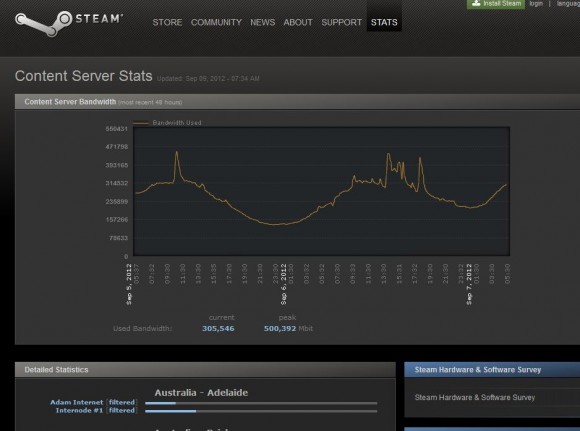Click the Sep 5, 2012 axis label
The image size is (580, 431).
pyautogui.click(x=129, y=284)
